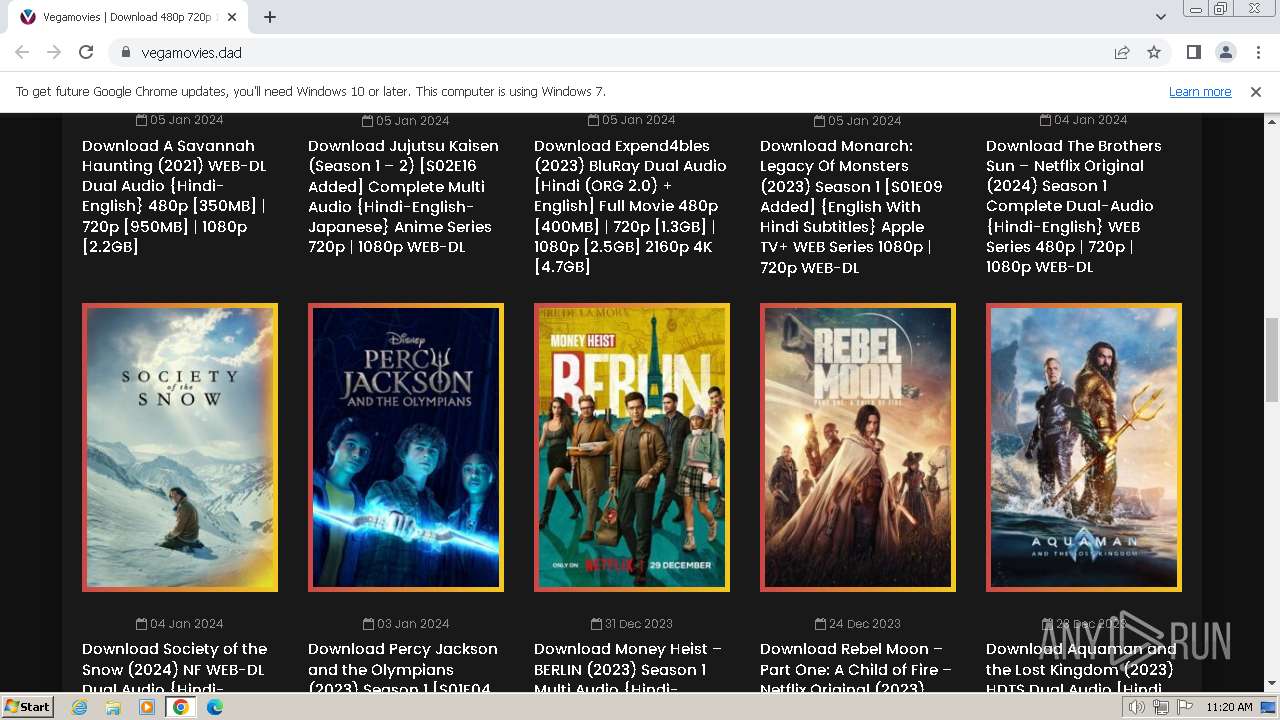Image resolution: width=1280 pixels, height=720 pixels.
Task: Select the Rebel Moon poster
Action: point(858,447)
